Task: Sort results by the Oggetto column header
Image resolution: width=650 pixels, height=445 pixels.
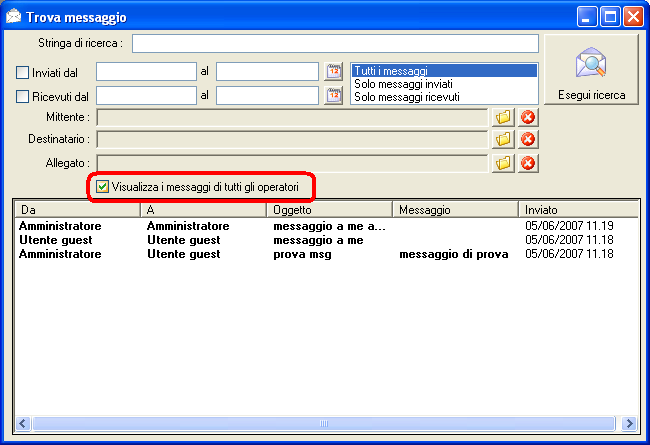Action: click(x=330, y=209)
